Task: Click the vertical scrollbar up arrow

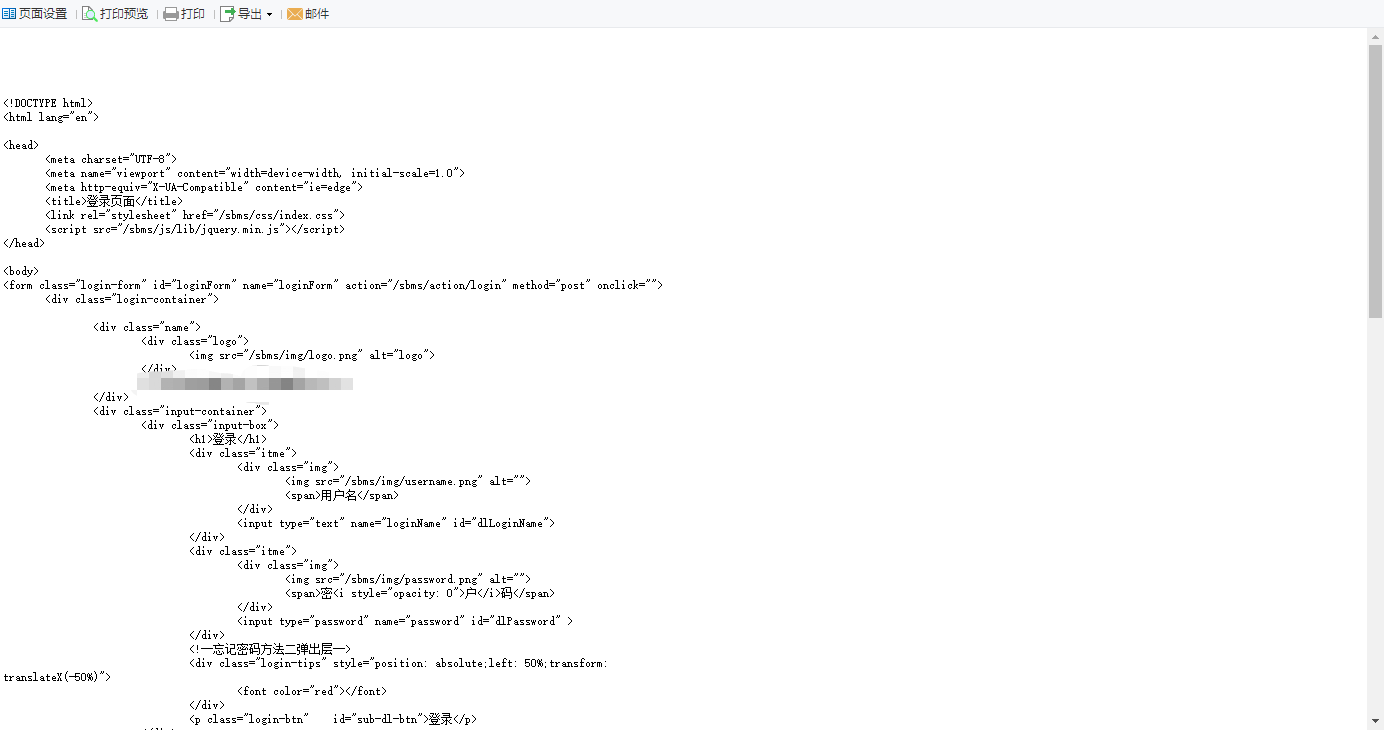Action: tap(1375, 36)
